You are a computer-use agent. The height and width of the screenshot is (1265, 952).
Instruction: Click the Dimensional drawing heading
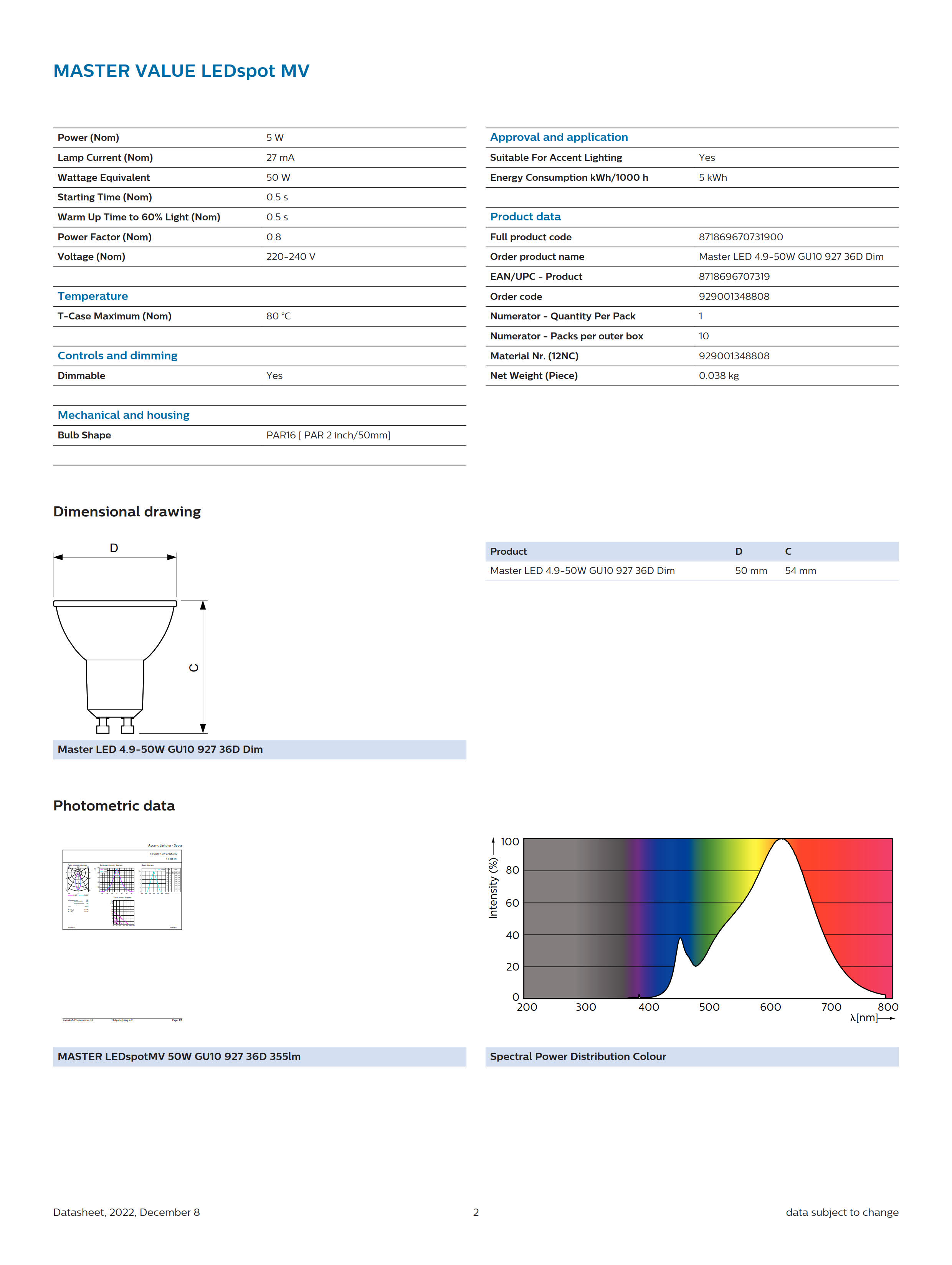(127, 512)
